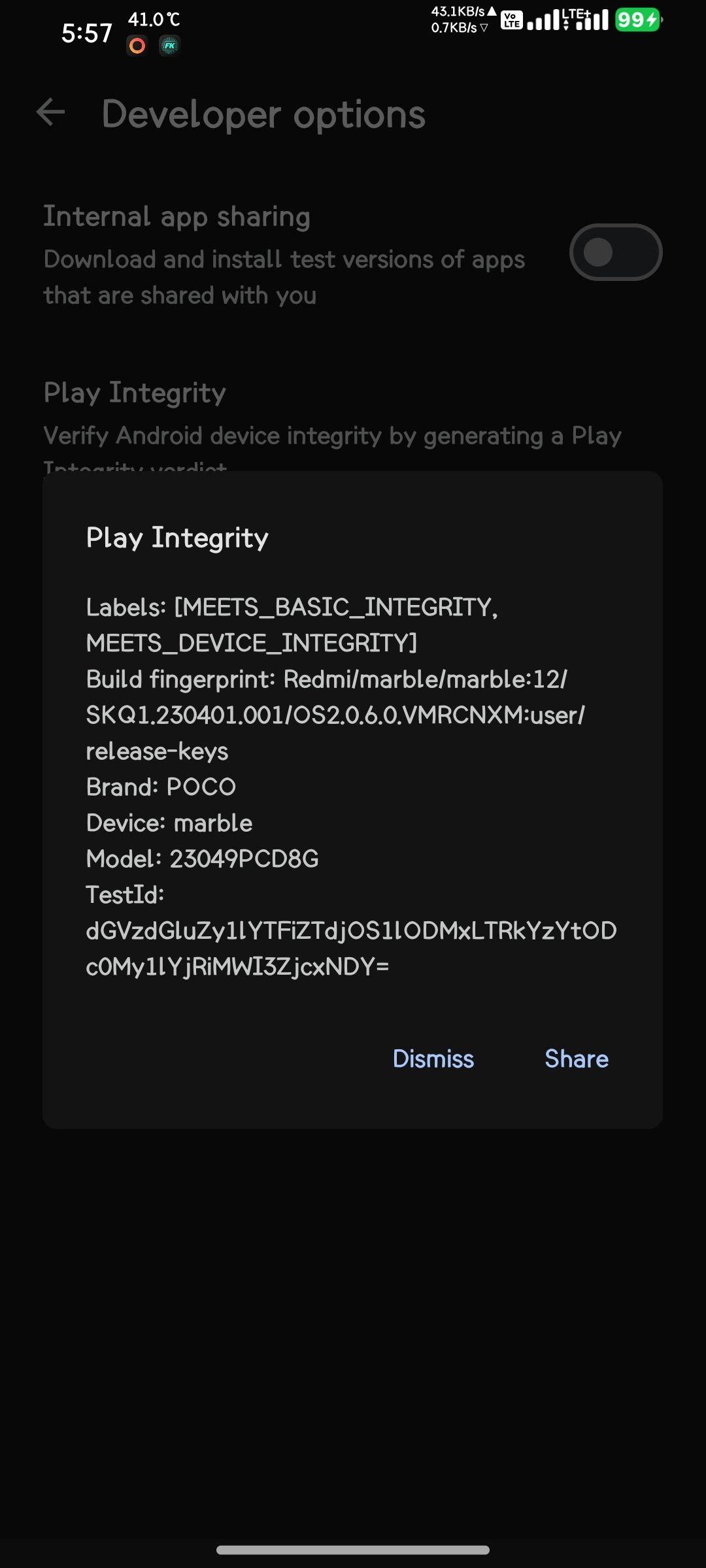Tap the 41.0°C temperature readout

pyautogui.click(x=154, y=20)
